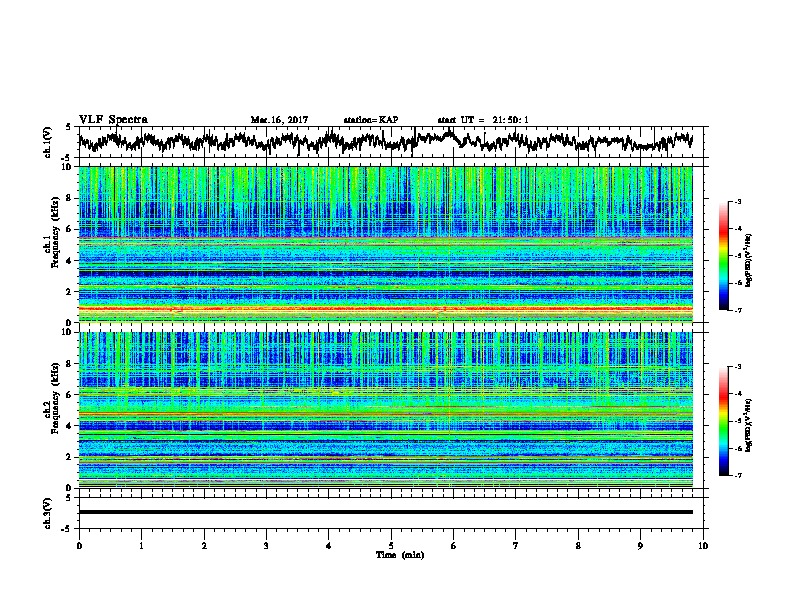The width and height of the screenshot is (792, 612).
Task: Click the "0" tick on the time axis
Action: pyautogui.click(x=79, y=546)
